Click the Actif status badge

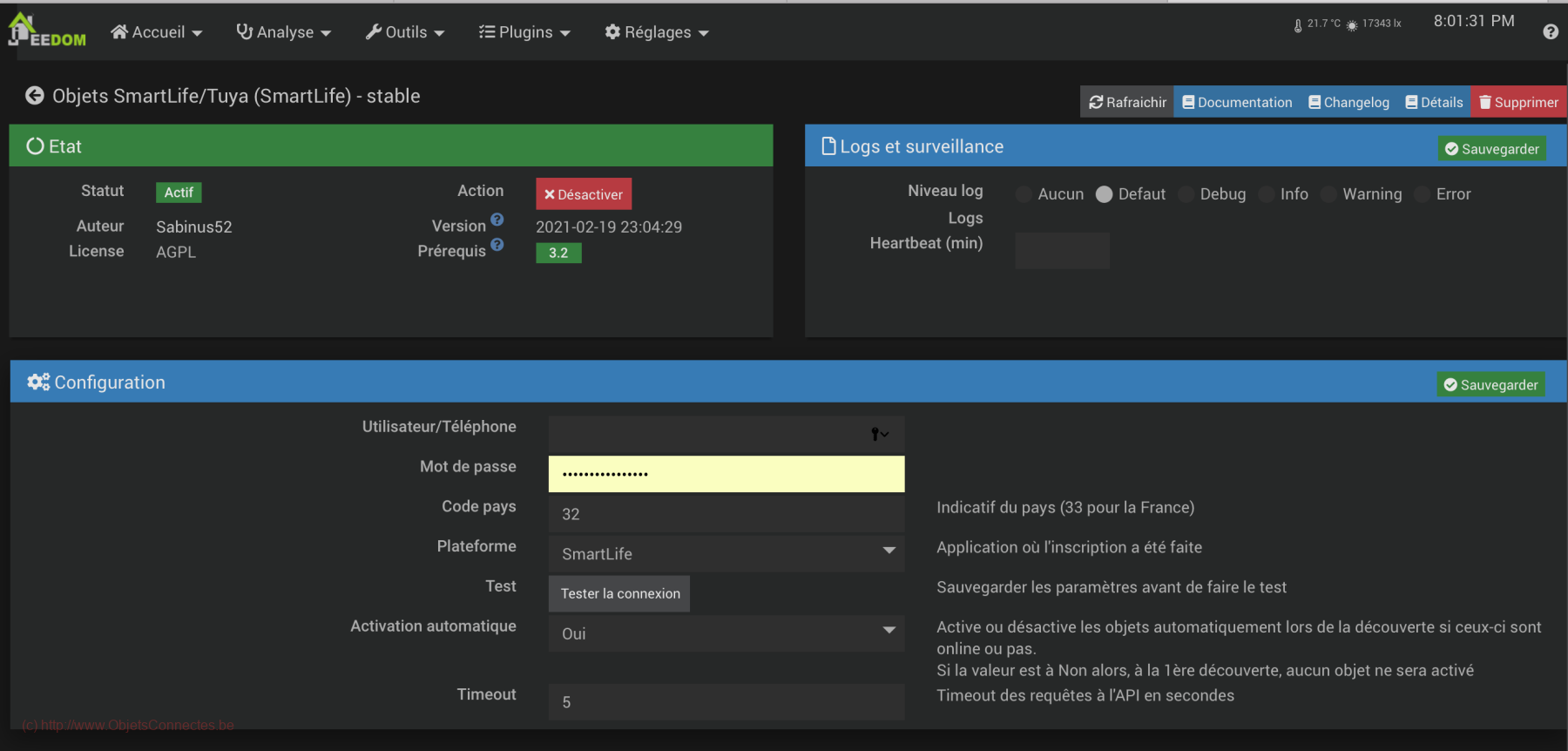point(179,193)
